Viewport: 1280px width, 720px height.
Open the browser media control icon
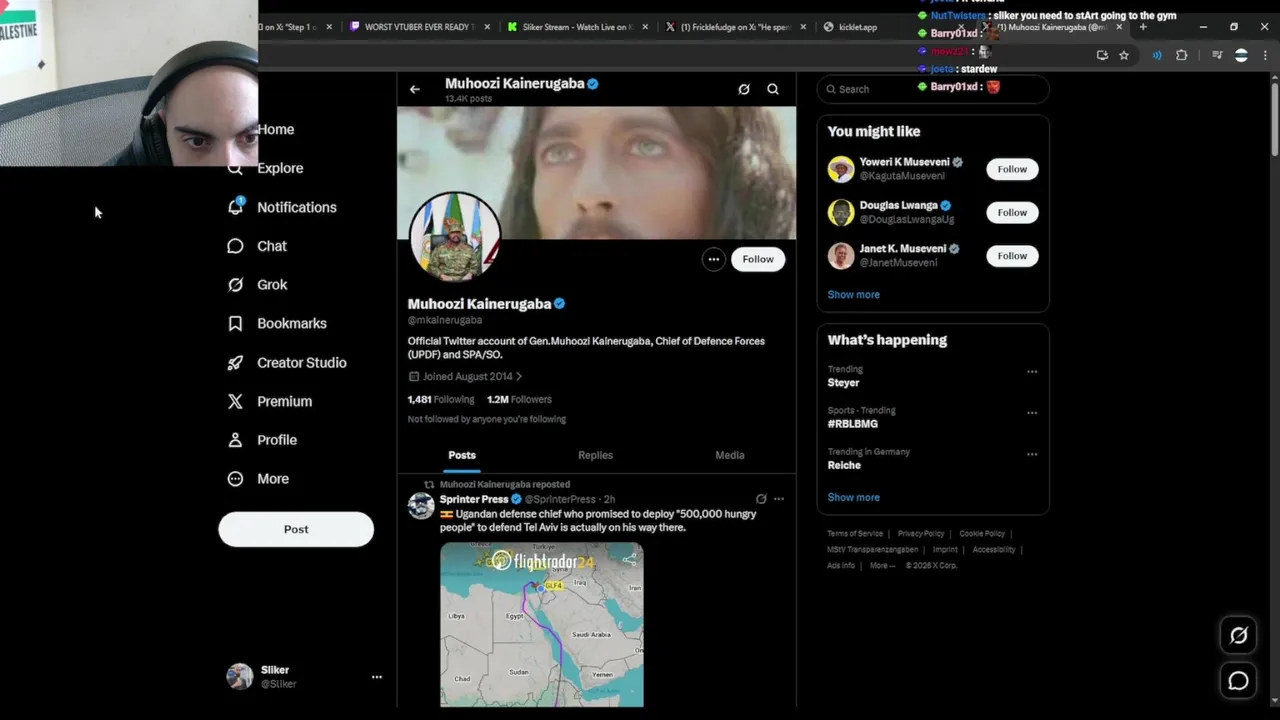(x=1217, y=55)
